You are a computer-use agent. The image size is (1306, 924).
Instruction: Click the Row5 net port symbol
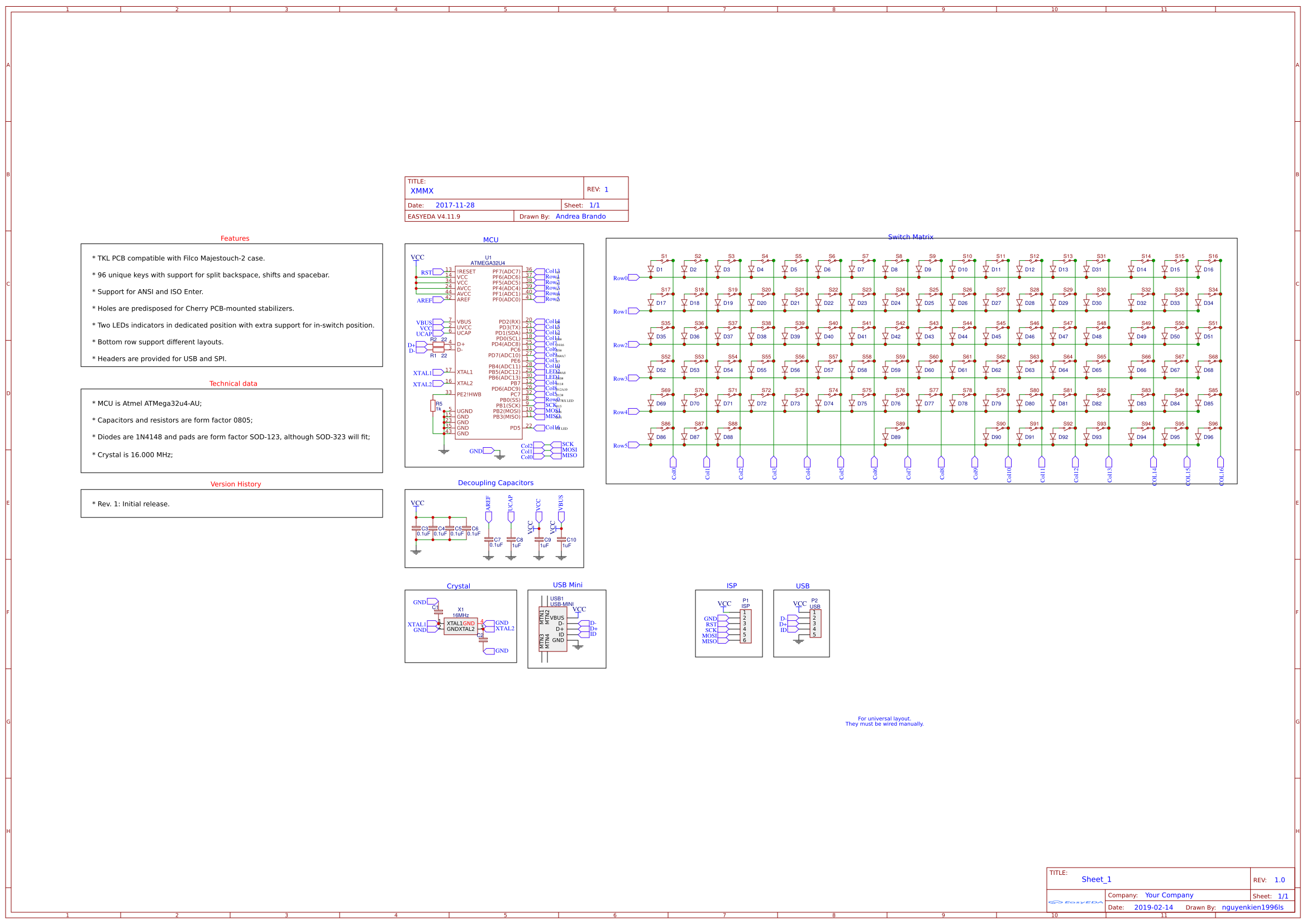633,445
